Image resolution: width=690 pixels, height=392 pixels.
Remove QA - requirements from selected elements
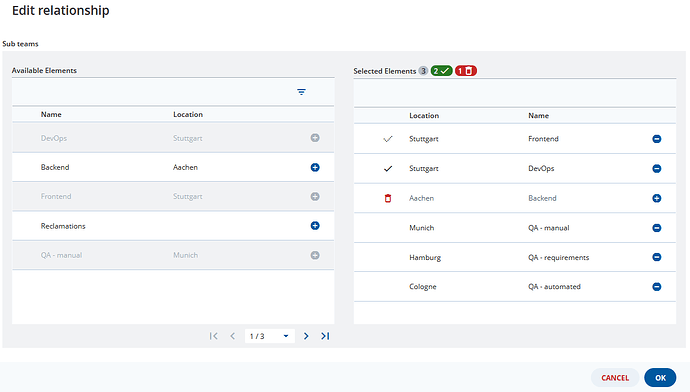point(657,257)
